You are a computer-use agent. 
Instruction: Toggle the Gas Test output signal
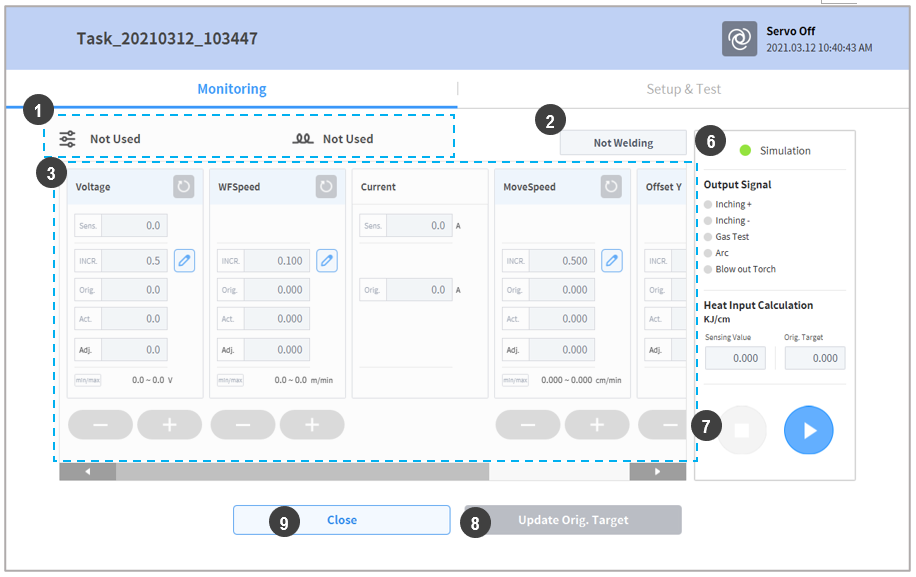coord(709,237)
